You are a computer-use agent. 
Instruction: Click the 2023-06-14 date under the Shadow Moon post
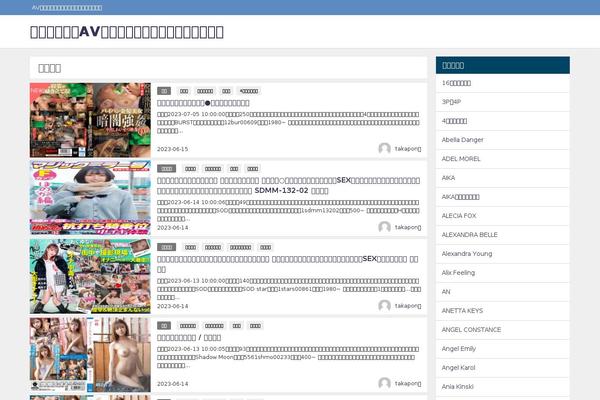173,384
